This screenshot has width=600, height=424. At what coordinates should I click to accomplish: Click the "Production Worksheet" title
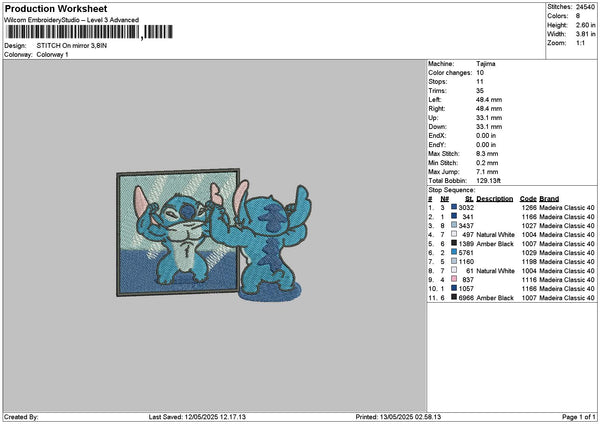click(56, 9)
